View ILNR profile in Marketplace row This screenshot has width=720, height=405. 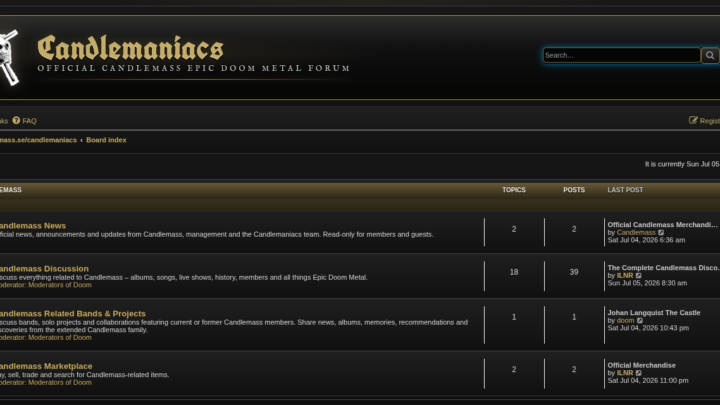tap(624, 373)
